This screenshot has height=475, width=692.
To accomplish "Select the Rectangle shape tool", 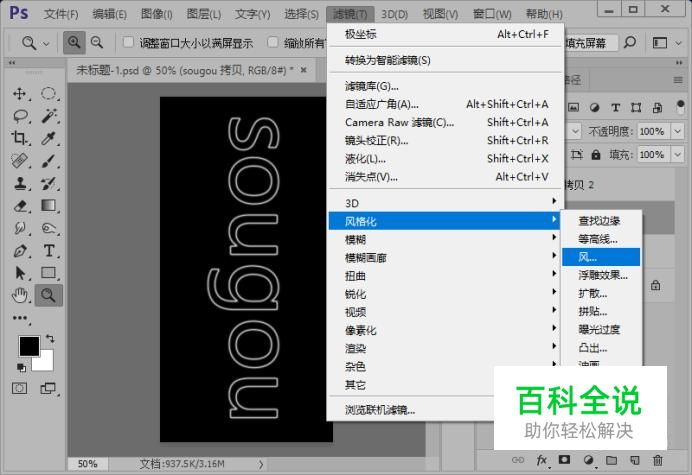I will coord(49,273).
